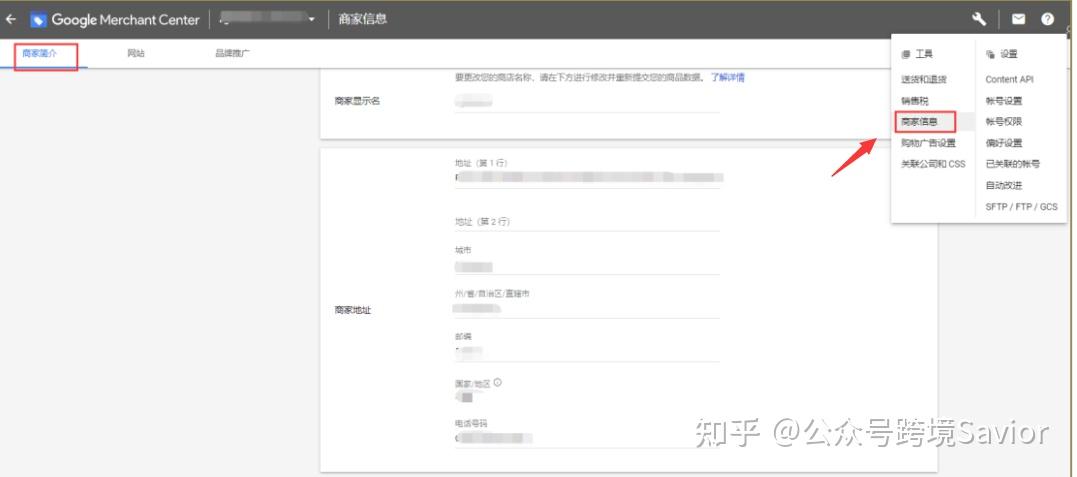Switch to the 品牌推广 tab
This screenshot has width=1077, height=477.
(232, 54)
